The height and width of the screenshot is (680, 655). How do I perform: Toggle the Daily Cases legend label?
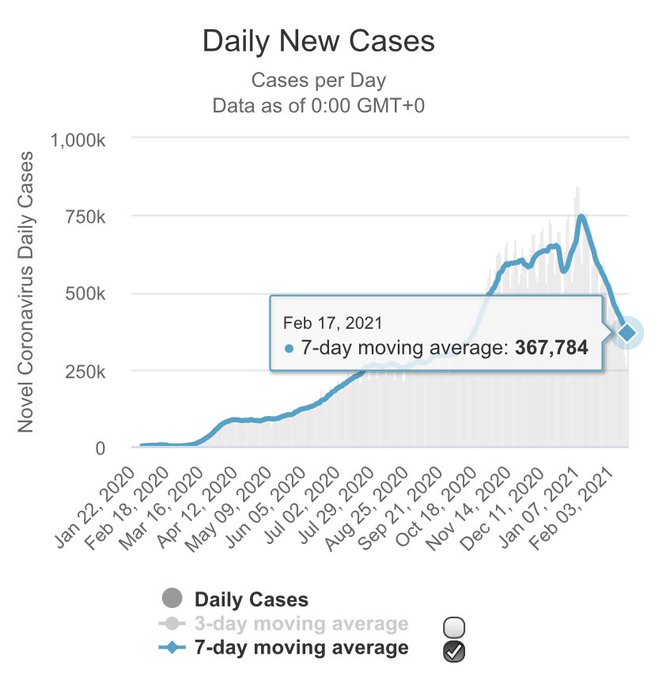click(x=252, y=599)
